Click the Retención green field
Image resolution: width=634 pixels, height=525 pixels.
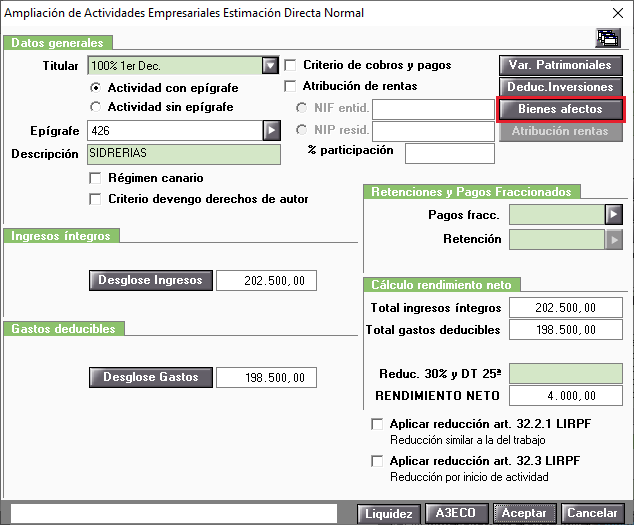coord(557,239)
